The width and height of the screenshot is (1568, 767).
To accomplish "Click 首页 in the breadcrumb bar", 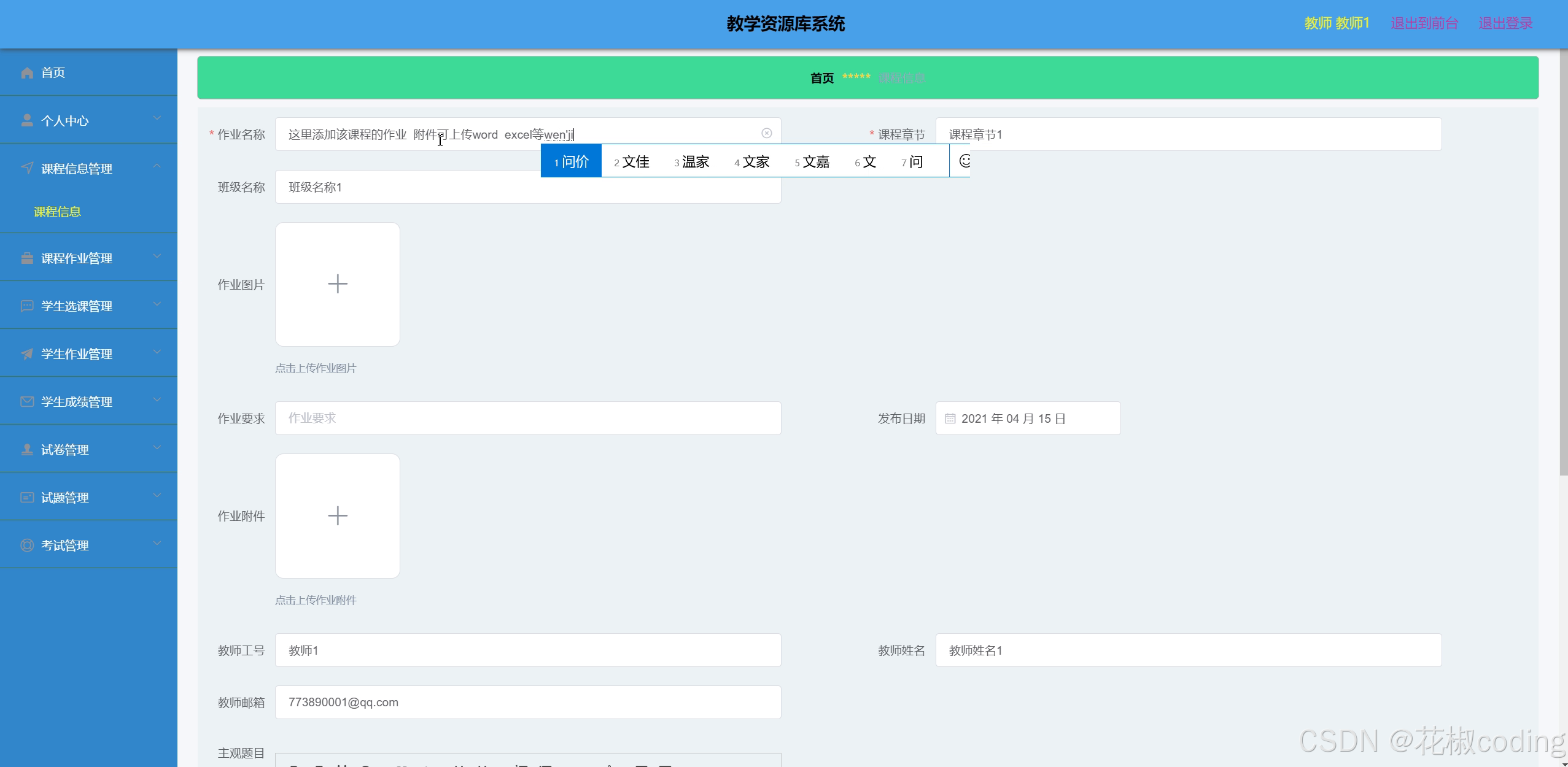I will [821, 78].
